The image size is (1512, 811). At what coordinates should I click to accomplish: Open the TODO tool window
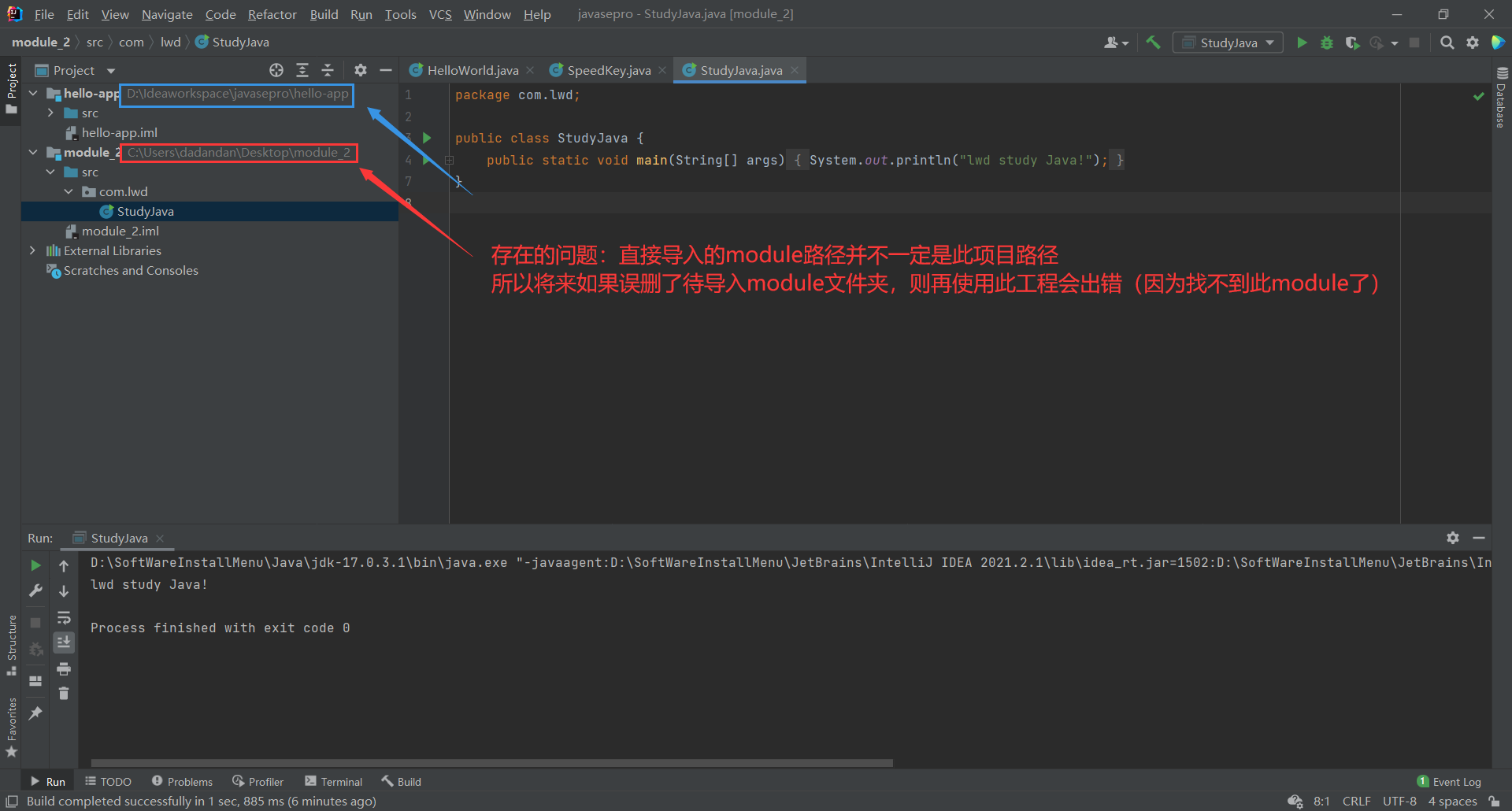pyautogui.click(x=108, y=781)
